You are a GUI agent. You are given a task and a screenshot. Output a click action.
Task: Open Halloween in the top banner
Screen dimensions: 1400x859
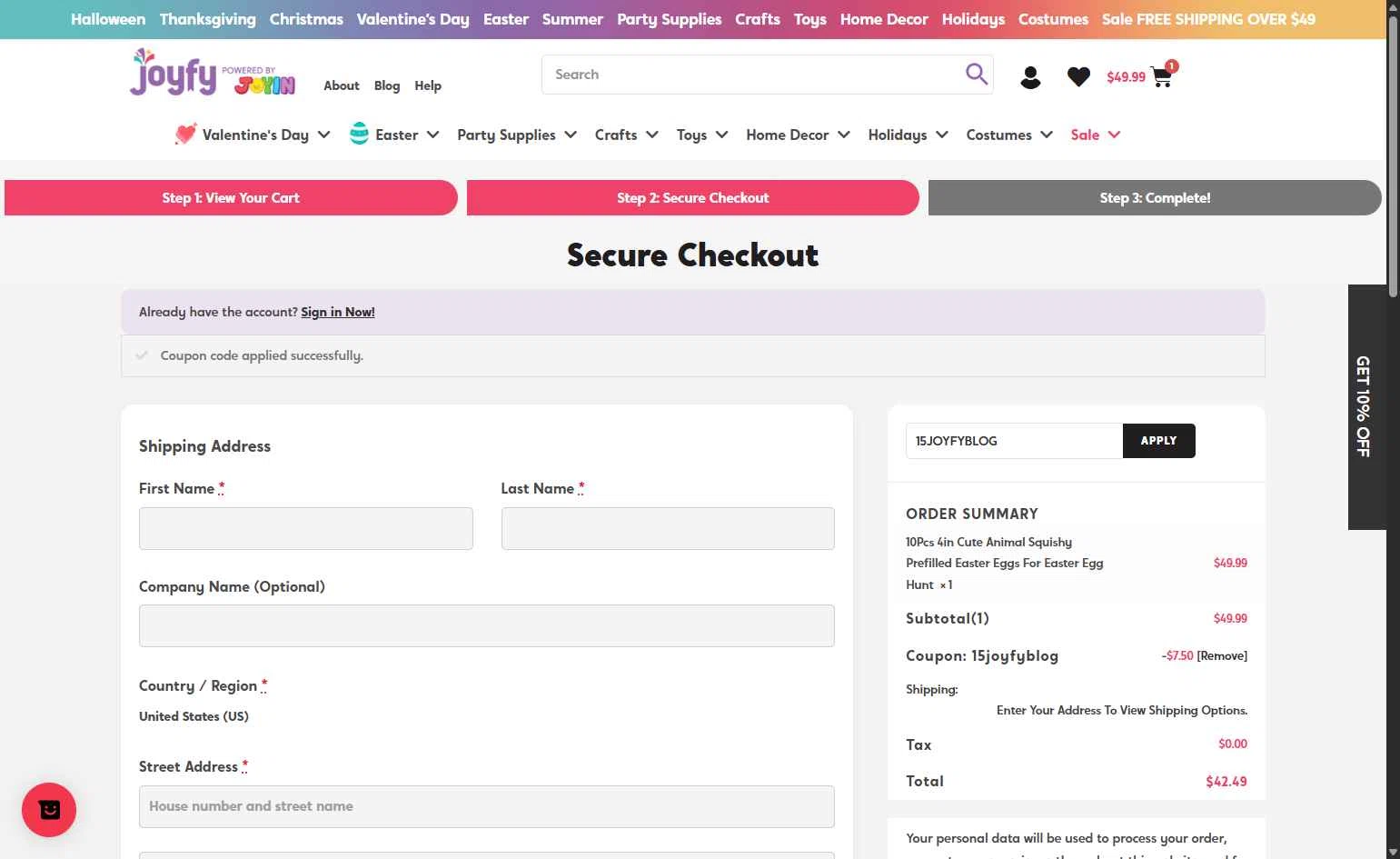click(108, 19)
